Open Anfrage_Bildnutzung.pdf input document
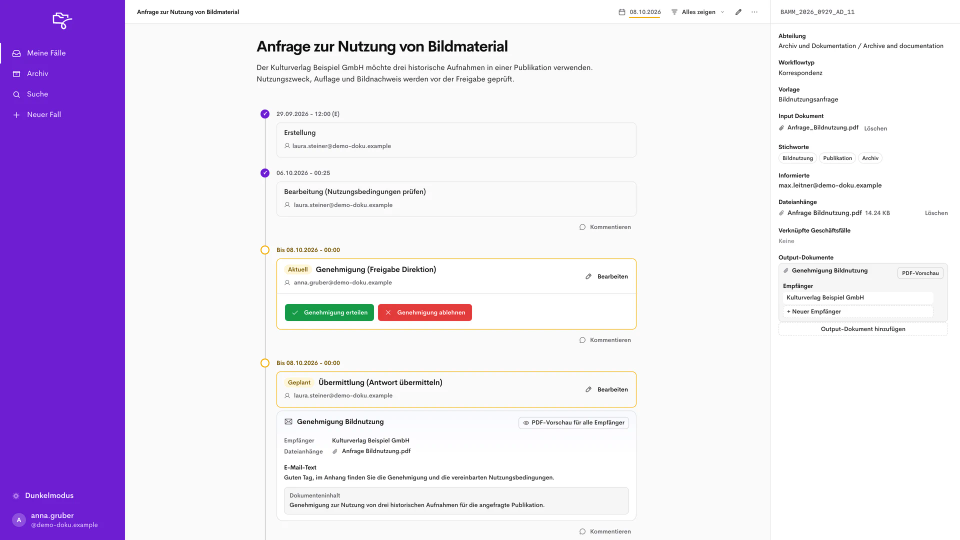The image size is (960, 540). (x=822, y=128)
